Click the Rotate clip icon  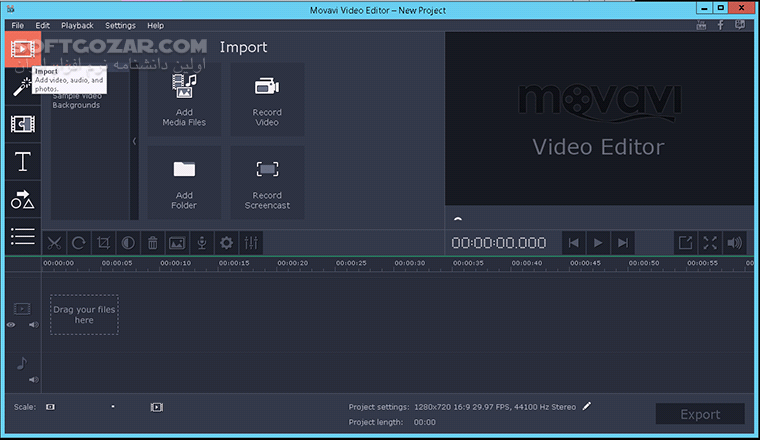(79, 243)
